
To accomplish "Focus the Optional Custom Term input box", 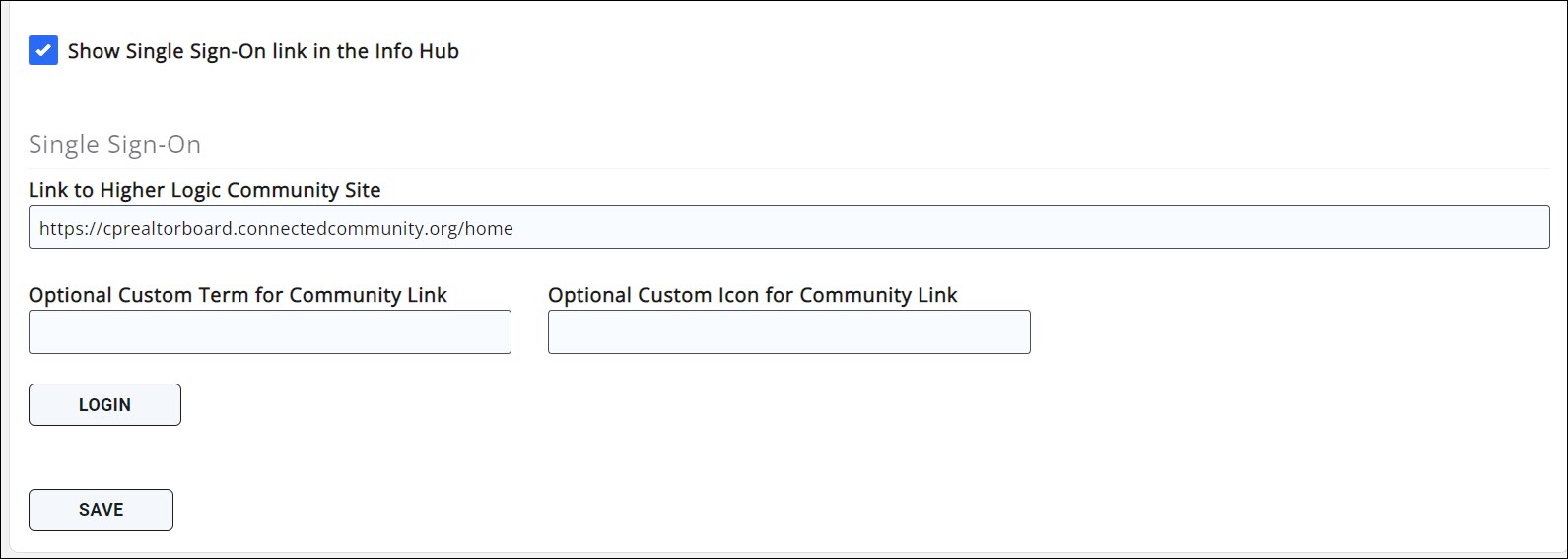I will pos(269,332).
